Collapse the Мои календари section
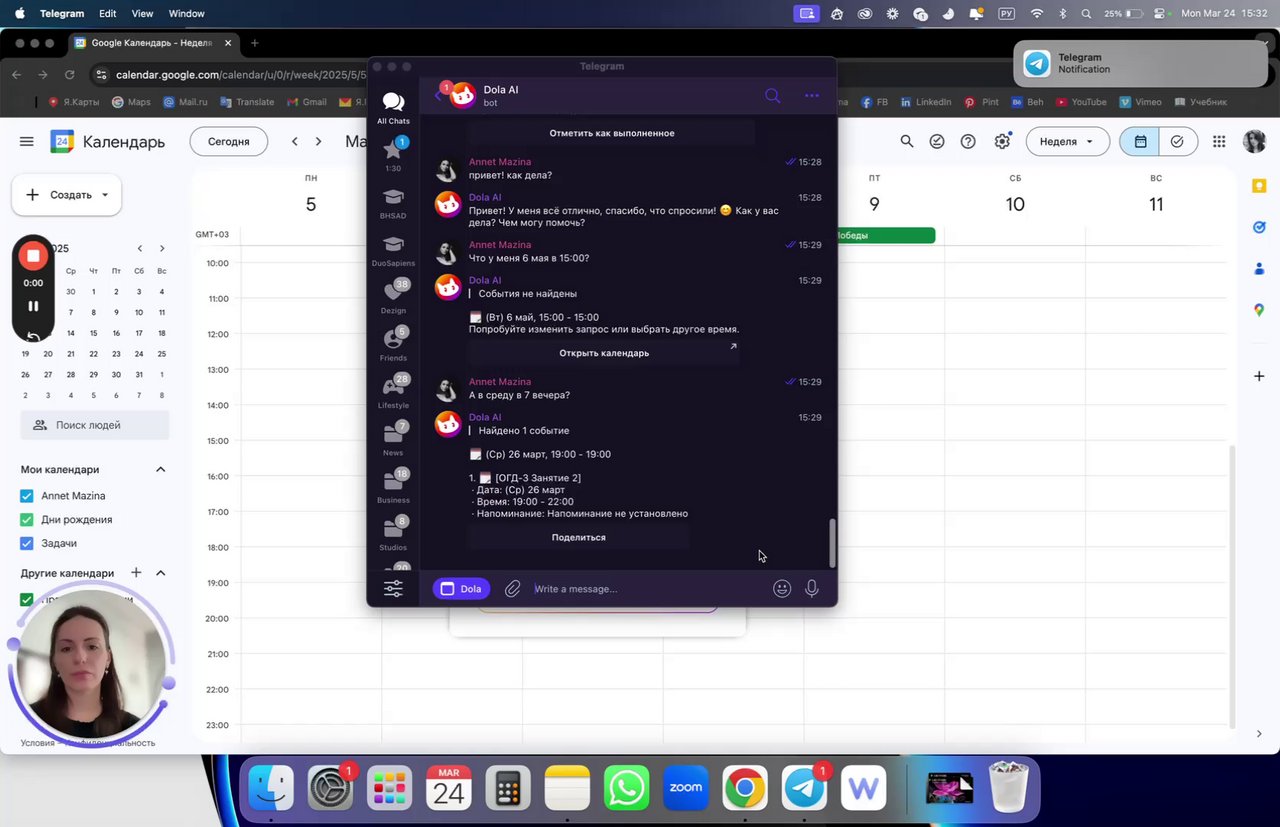 coord(160,470)
